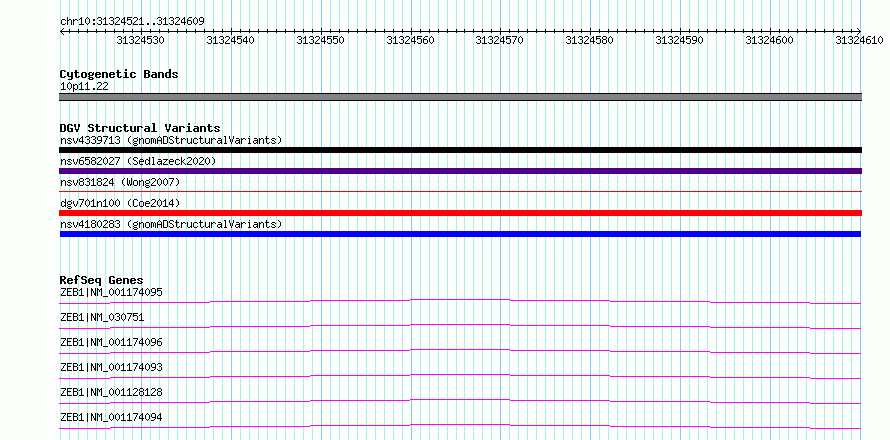Select the RefSeq Genes track title
The width and height of the screenshot is (890, 440).
(x=101, y=280)
